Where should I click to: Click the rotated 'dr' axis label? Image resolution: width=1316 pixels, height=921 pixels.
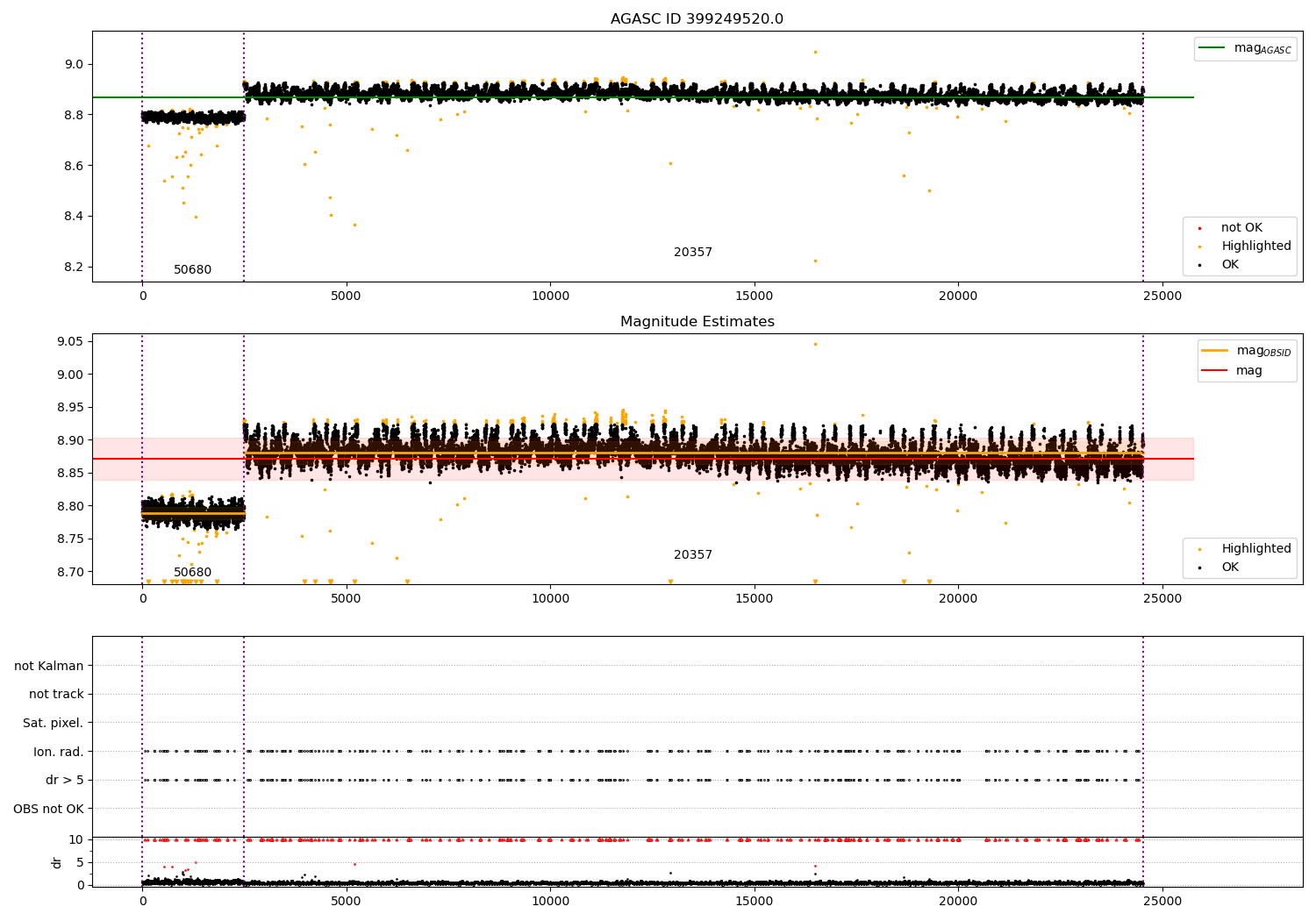coord(57,862)
